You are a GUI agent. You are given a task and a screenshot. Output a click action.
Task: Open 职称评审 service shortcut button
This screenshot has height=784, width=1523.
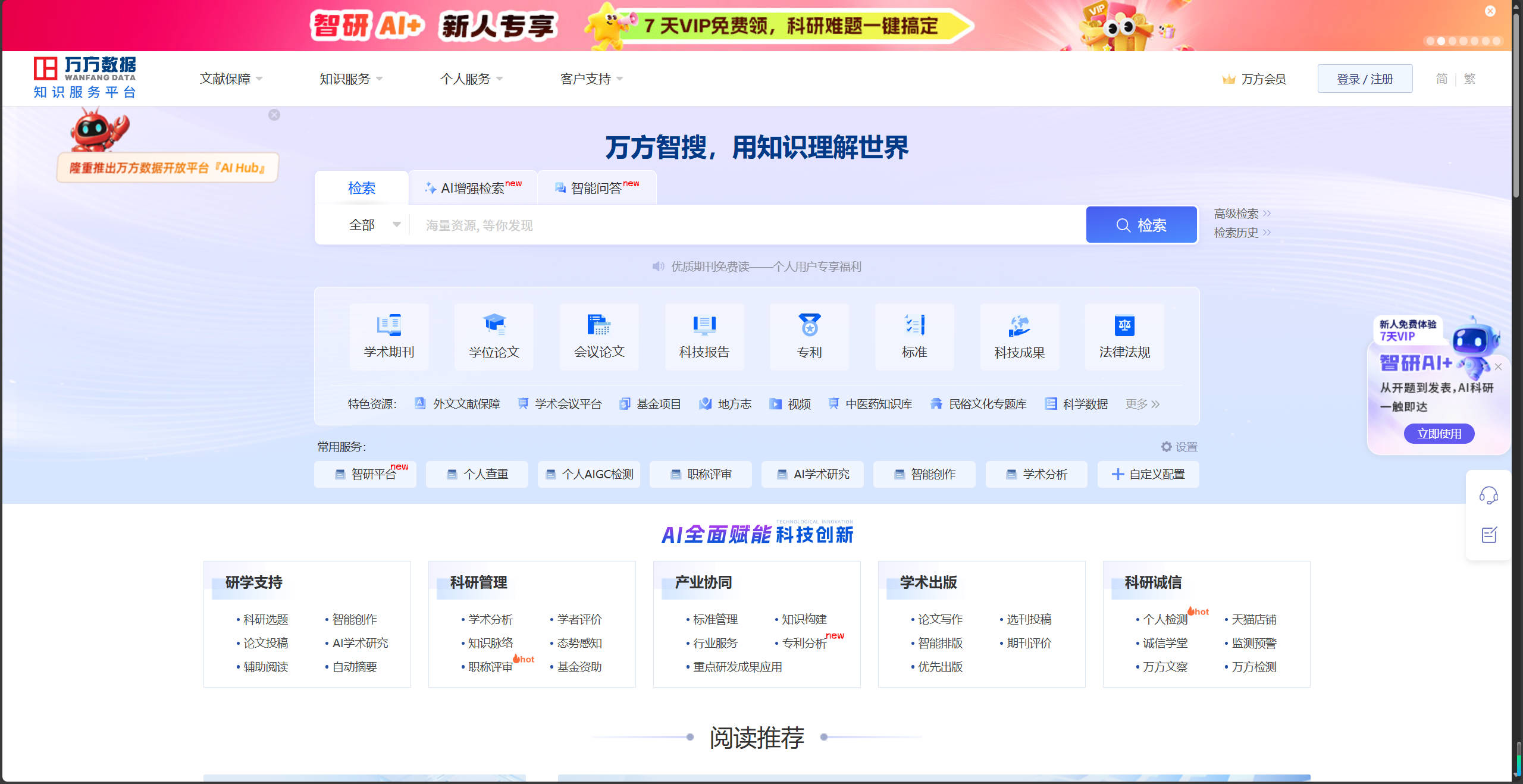click(x=700, y=474)
